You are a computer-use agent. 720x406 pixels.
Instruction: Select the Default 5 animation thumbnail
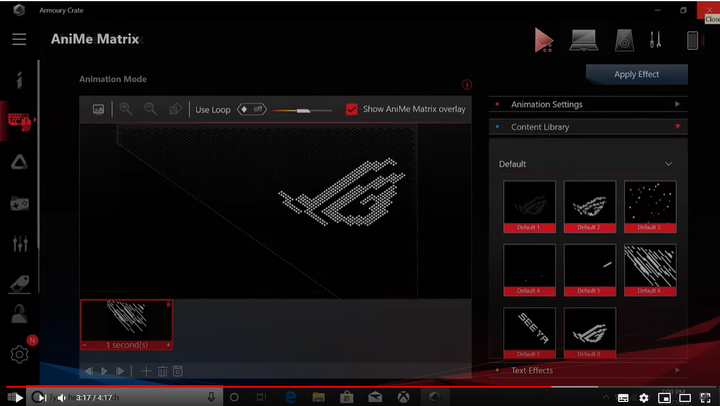(590, 270)
